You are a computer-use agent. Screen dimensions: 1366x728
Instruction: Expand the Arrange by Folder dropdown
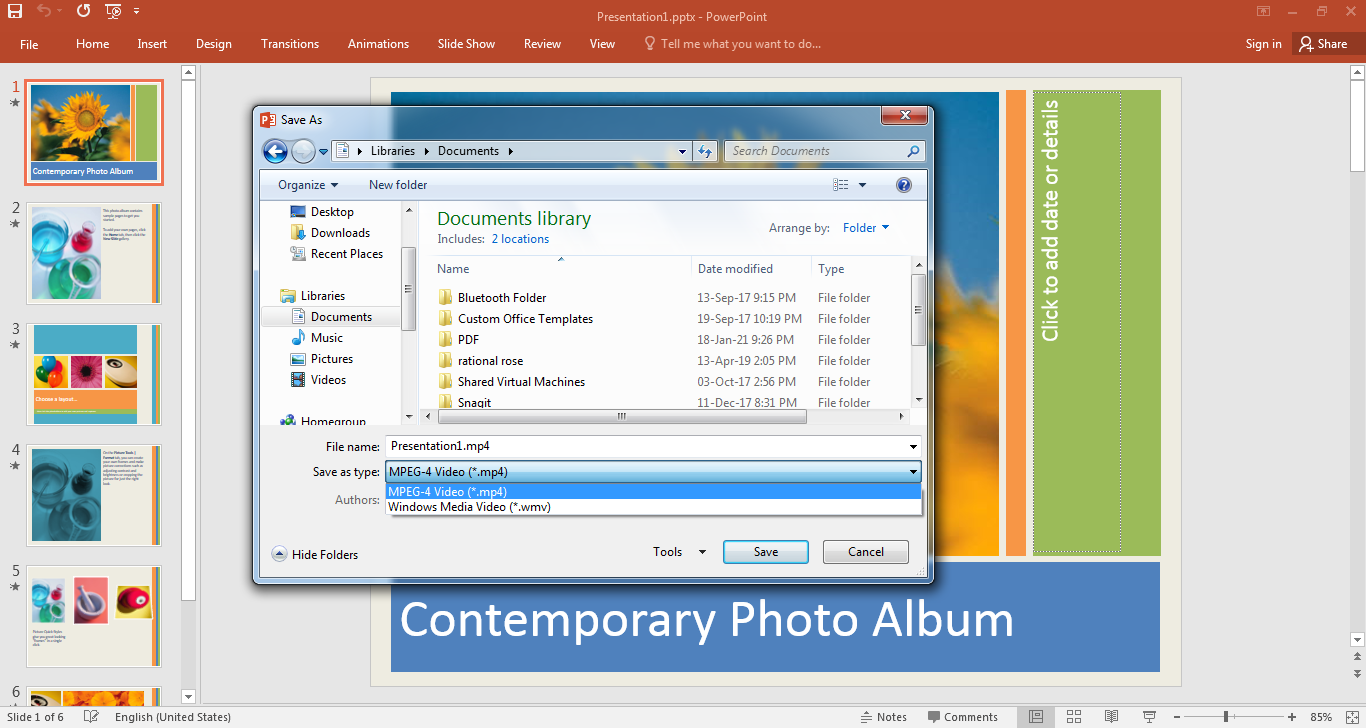pos(865,228)
